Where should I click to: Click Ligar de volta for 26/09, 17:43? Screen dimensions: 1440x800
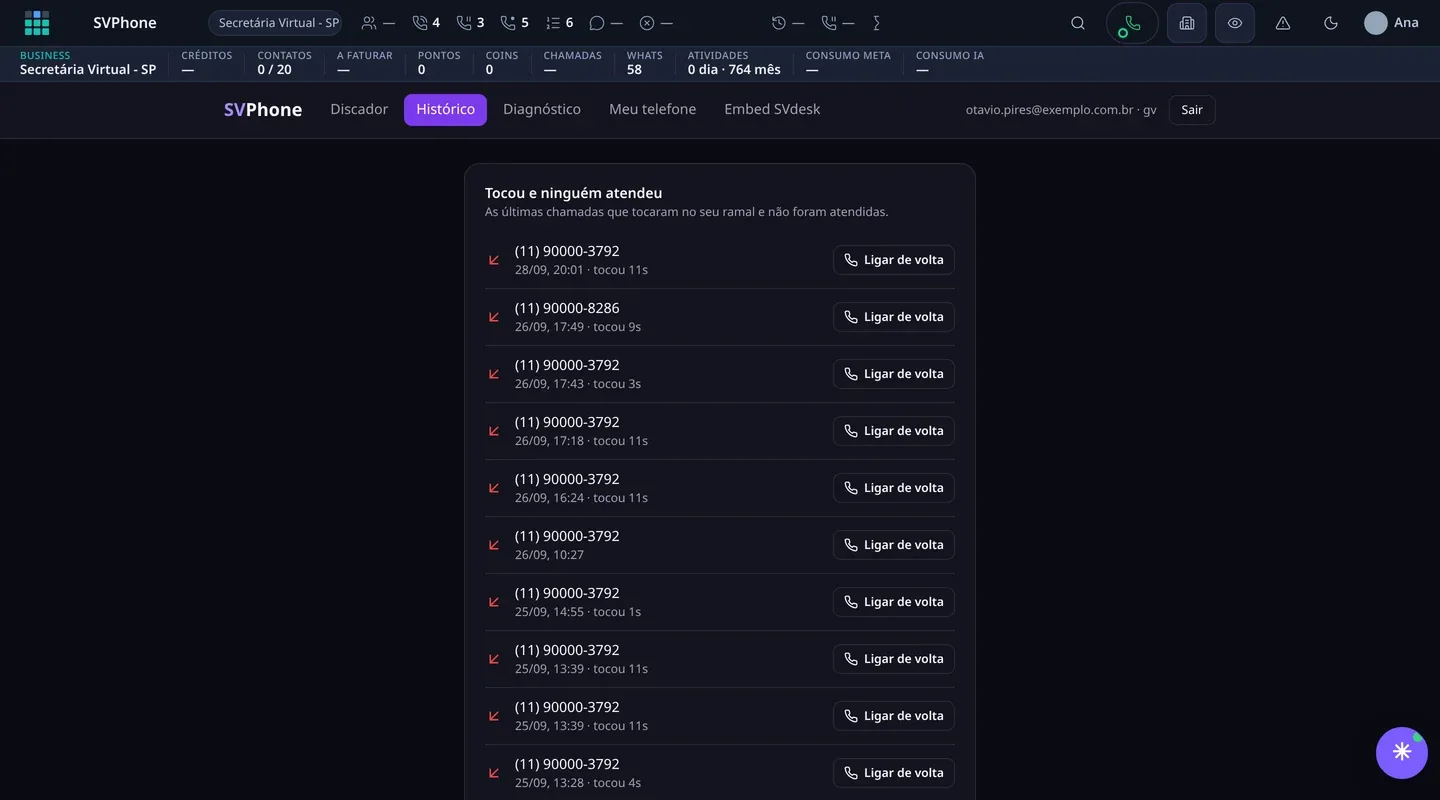894,374
